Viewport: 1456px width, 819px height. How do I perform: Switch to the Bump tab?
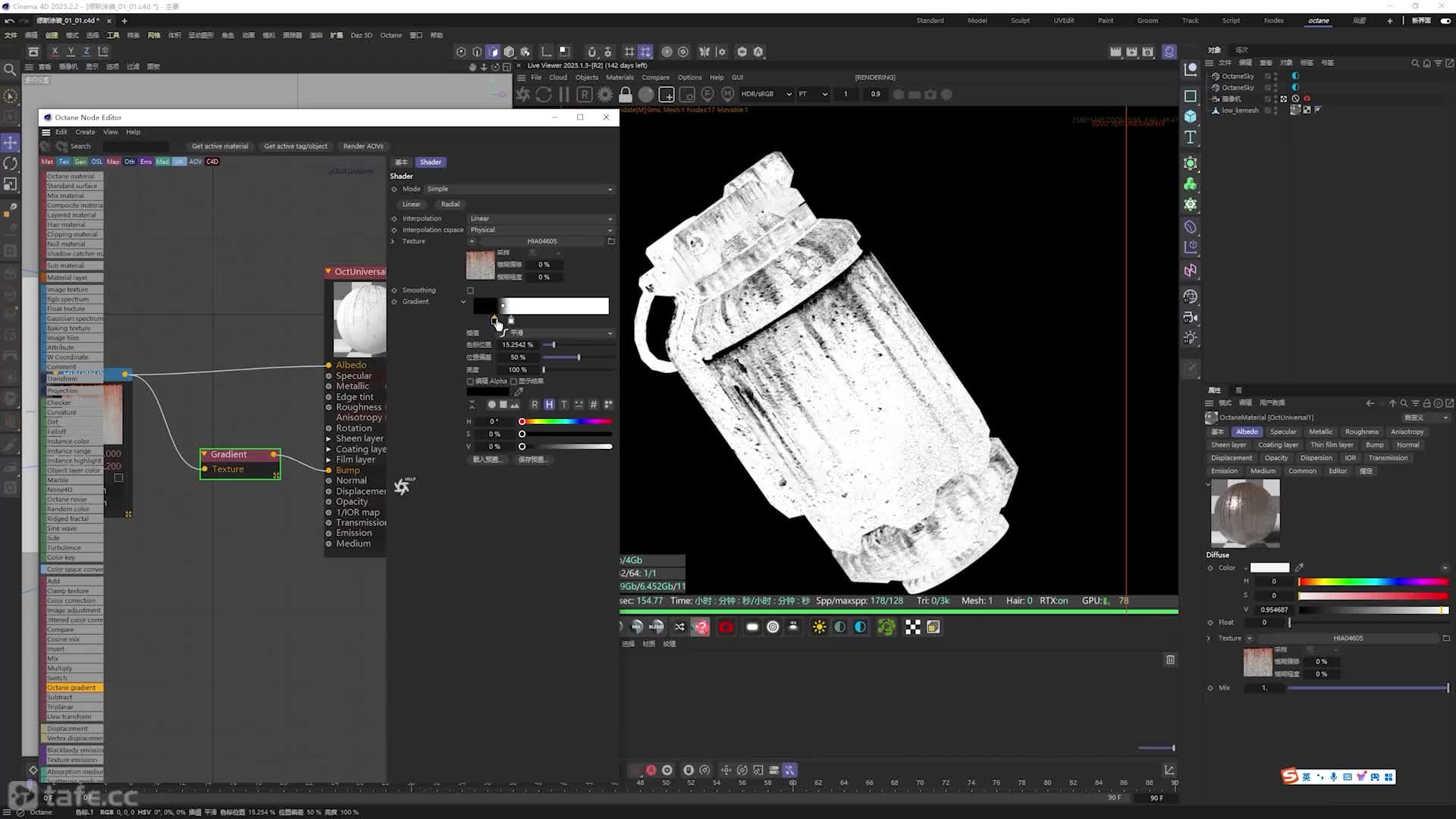coord(1374,445)
